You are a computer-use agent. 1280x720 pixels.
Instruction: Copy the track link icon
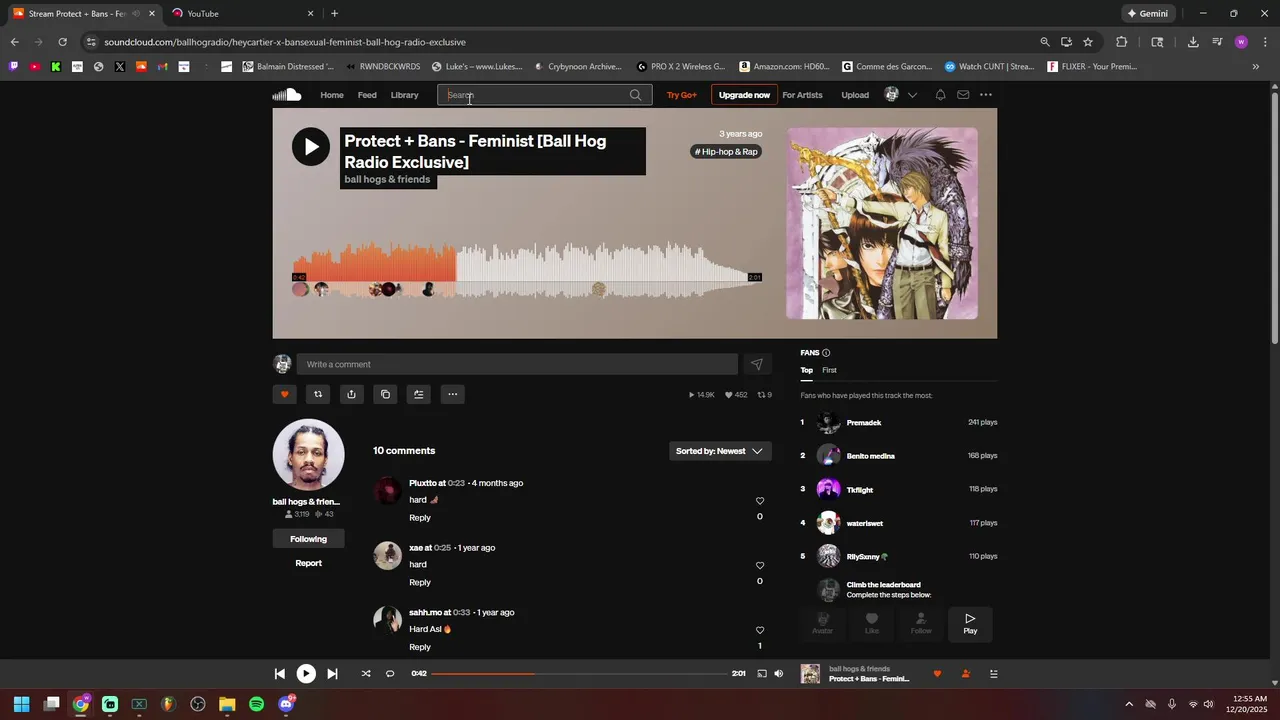(x=385, y=394)
